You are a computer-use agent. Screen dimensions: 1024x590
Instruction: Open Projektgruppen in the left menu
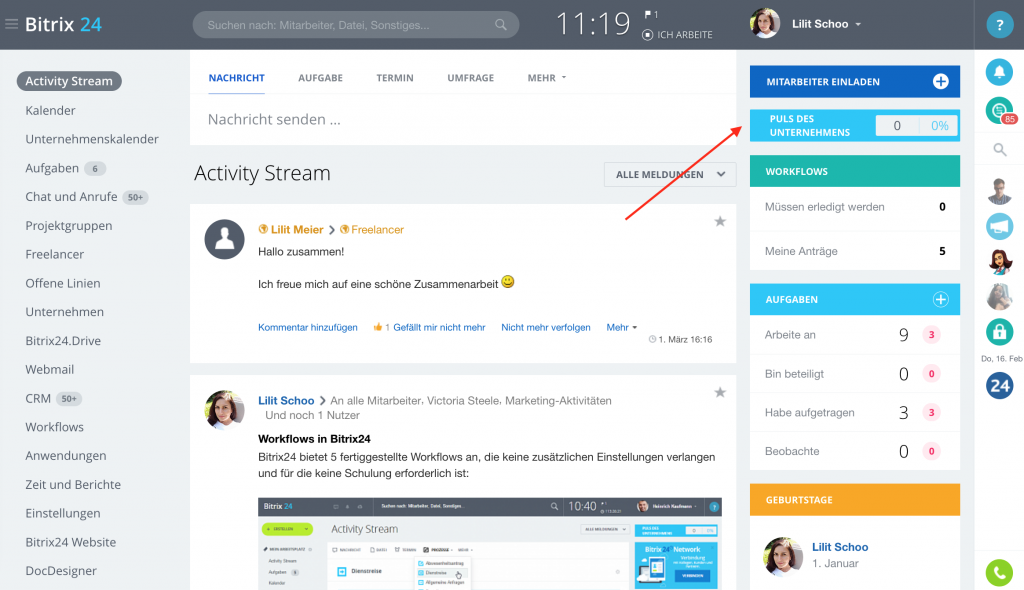click(x=69, y=225)
